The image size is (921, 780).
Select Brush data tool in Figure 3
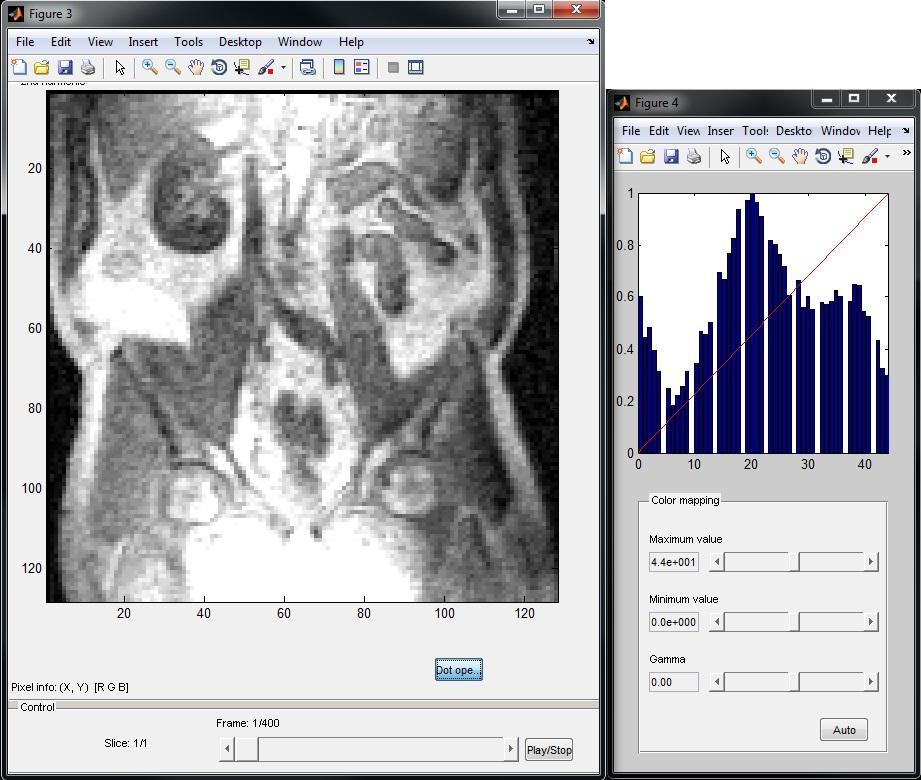266,67
